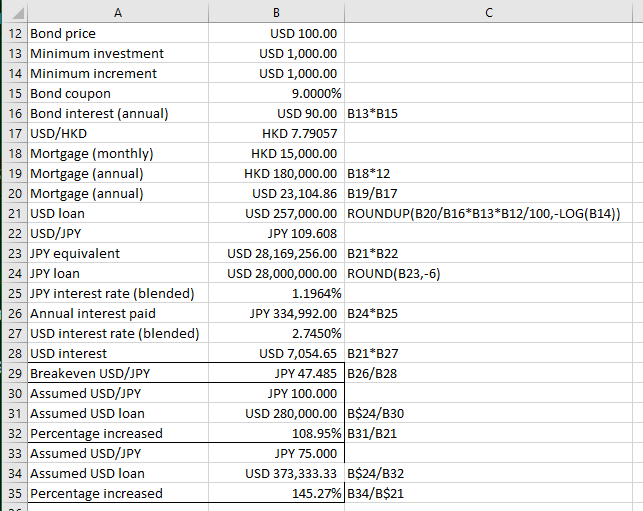
Task: Click the '108.95%' cell
Action: (276, 433)
